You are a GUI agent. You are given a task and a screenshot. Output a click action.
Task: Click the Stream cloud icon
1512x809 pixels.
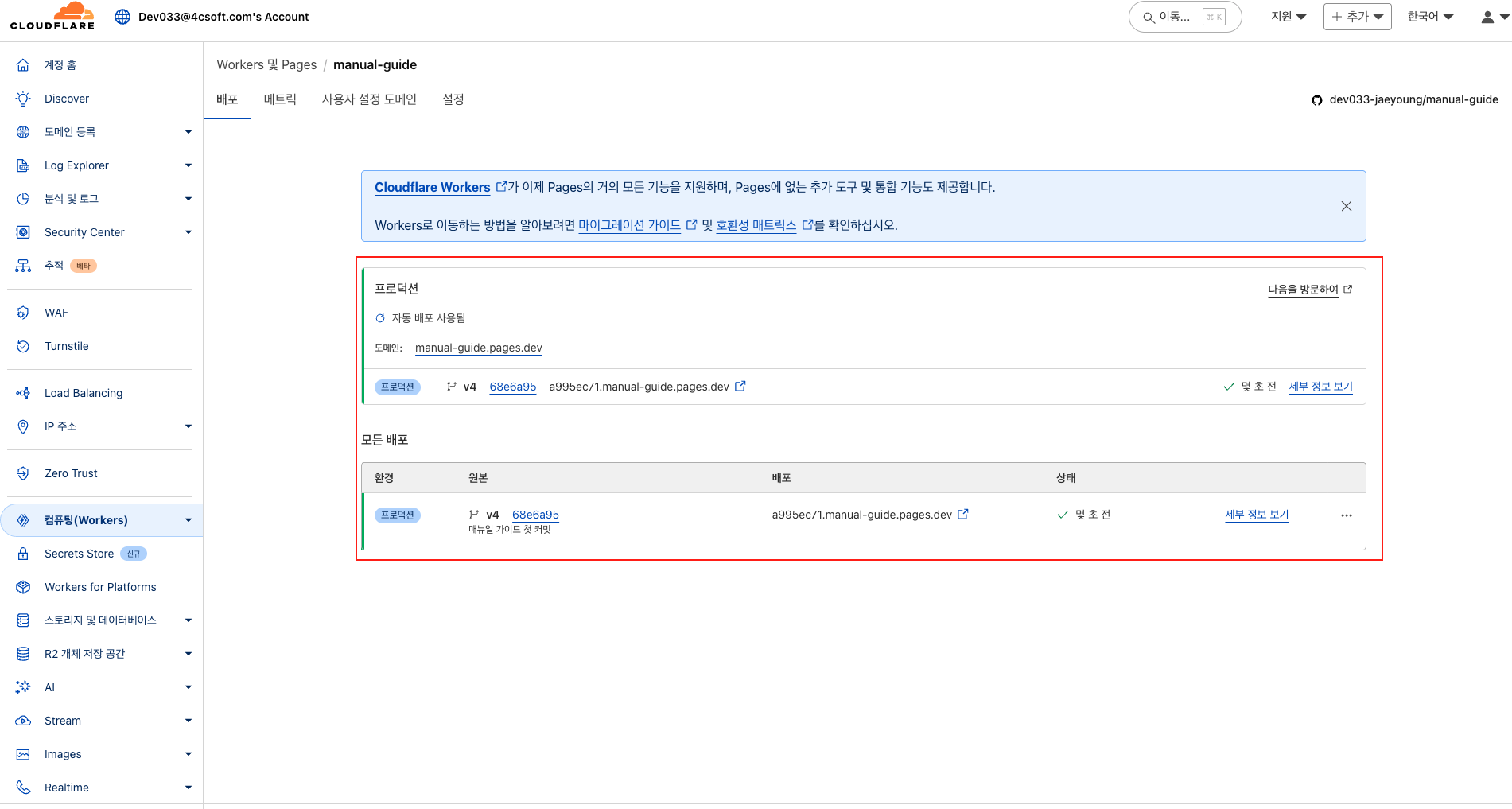[23, 721]
